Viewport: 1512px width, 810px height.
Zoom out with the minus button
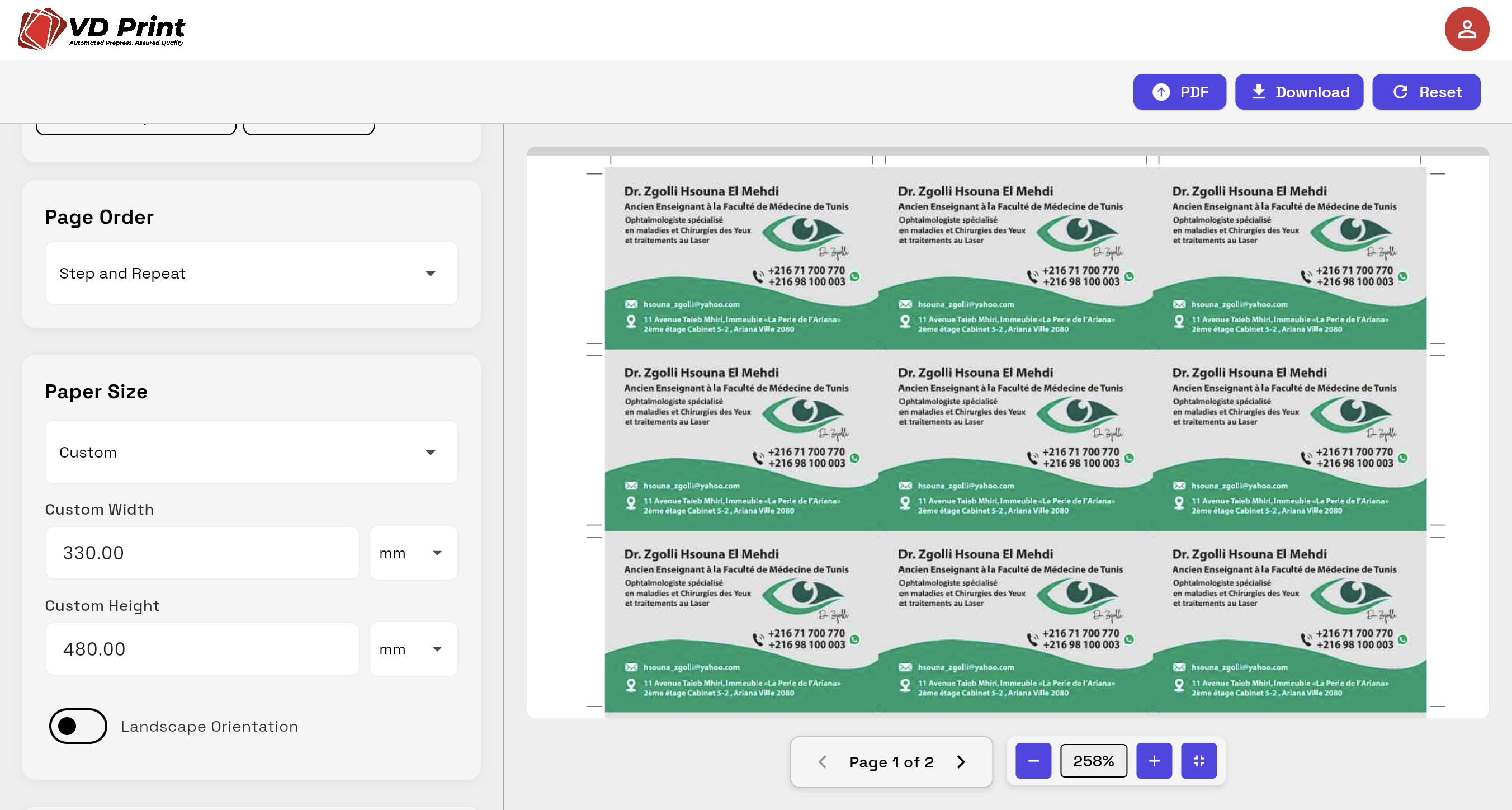1033,761
